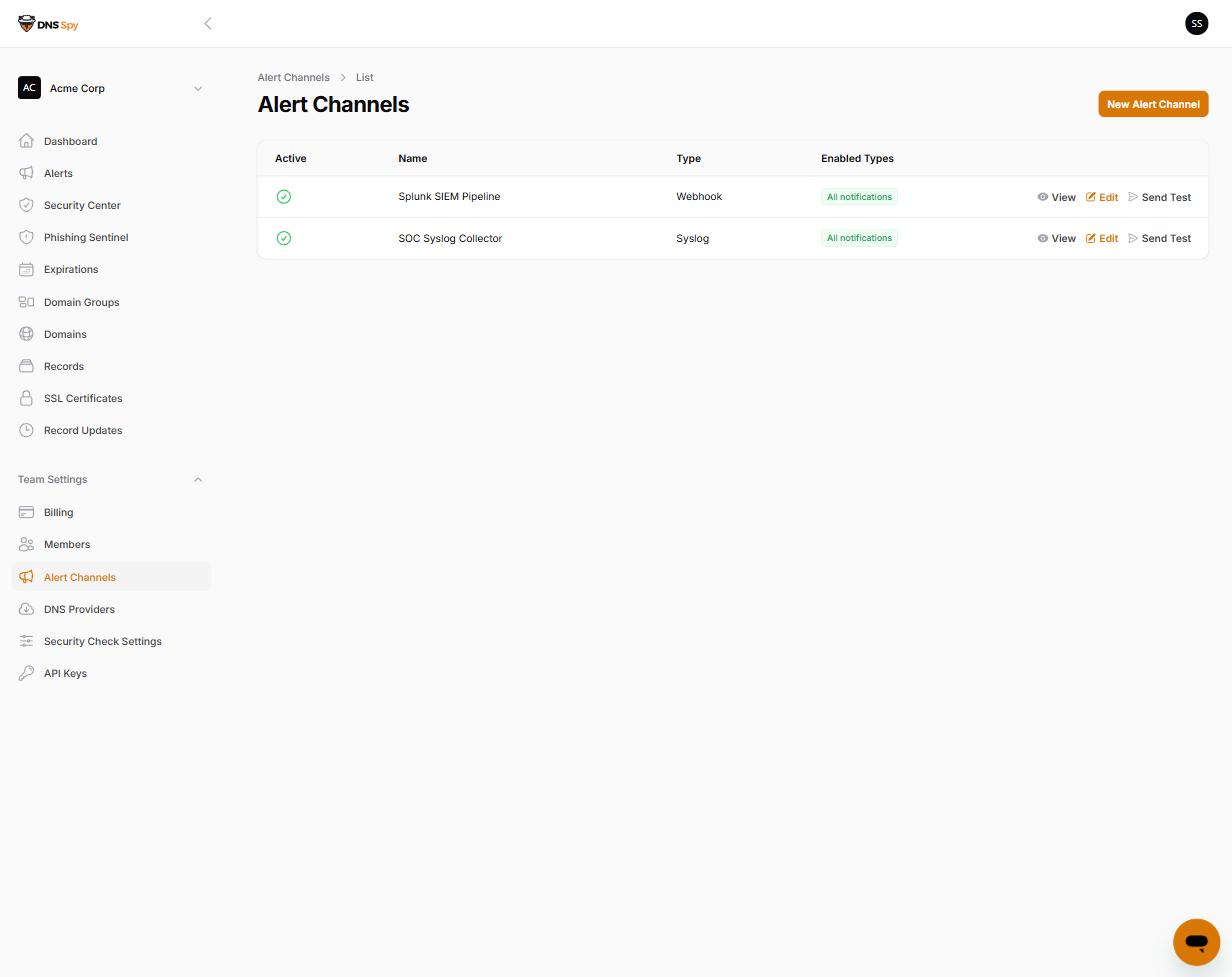Go to Record Updates
The width and height of the screenshot is (1232, 977).
pyautogui.click(x=111, y=430)
